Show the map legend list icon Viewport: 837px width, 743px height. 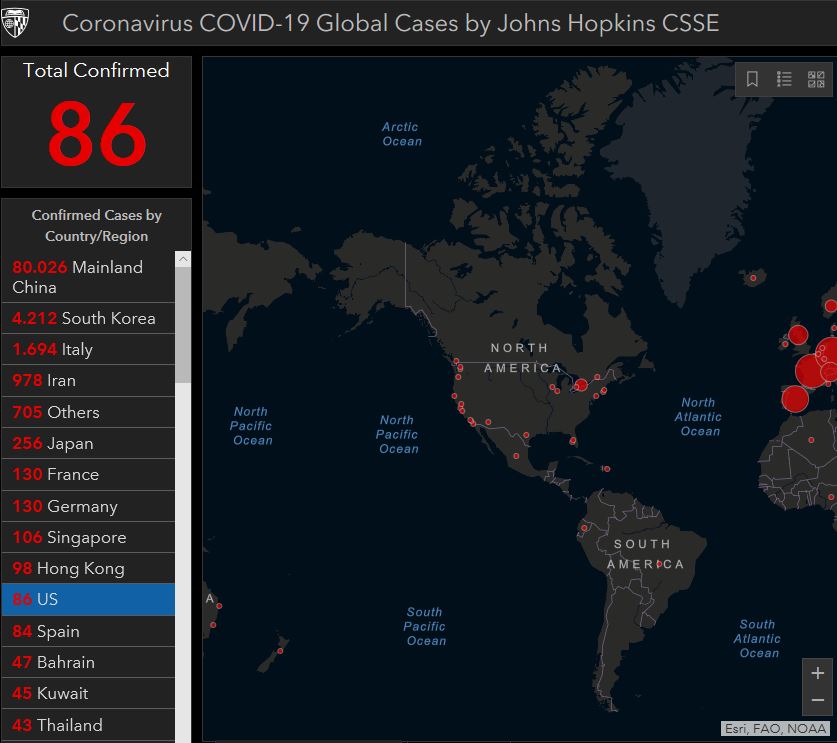(784, 79)
